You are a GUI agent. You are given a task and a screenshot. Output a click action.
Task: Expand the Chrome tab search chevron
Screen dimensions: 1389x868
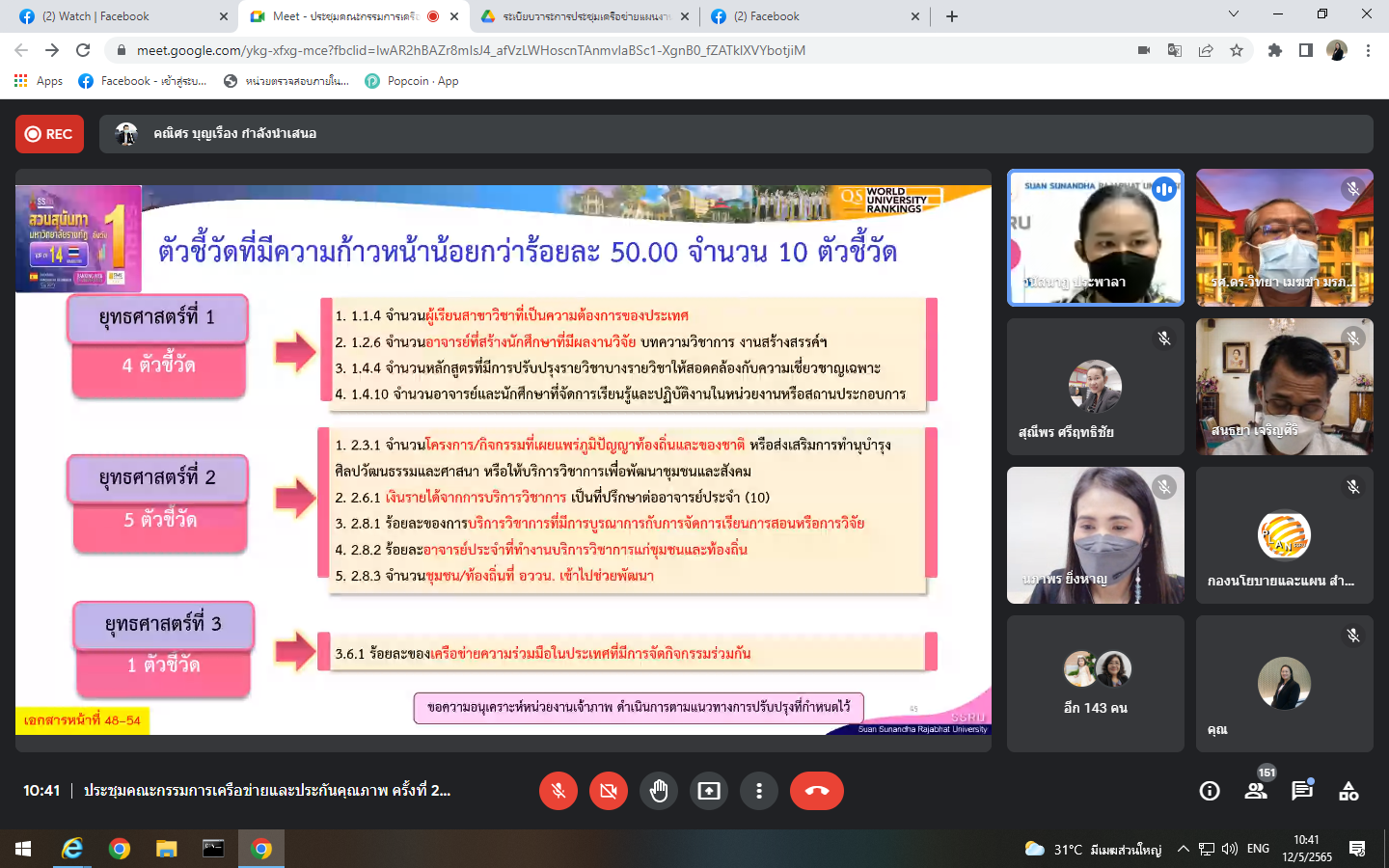click(x=1234, y=14)
